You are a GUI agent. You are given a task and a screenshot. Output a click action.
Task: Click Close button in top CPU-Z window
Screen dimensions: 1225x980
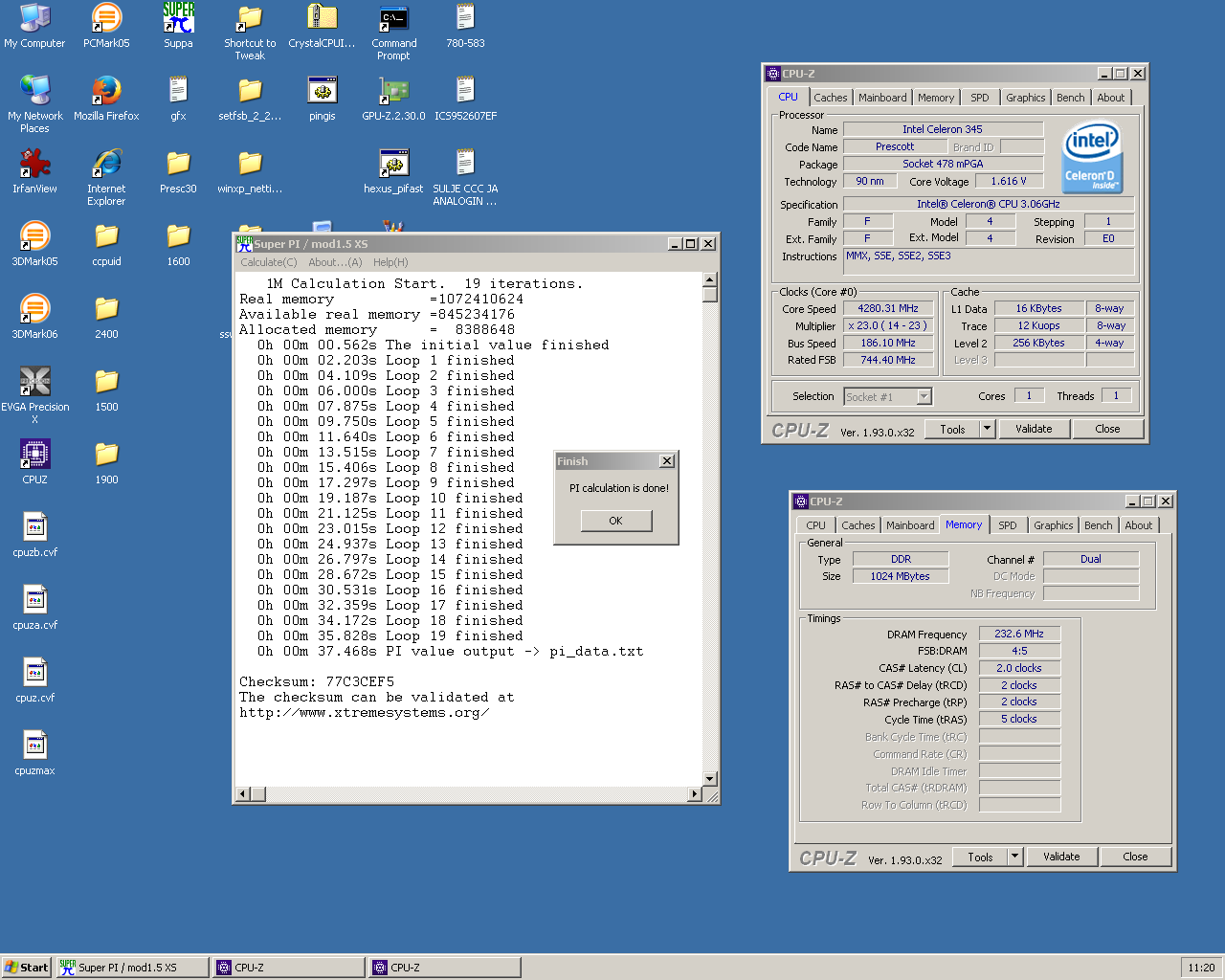click(x=1107, y=429)
